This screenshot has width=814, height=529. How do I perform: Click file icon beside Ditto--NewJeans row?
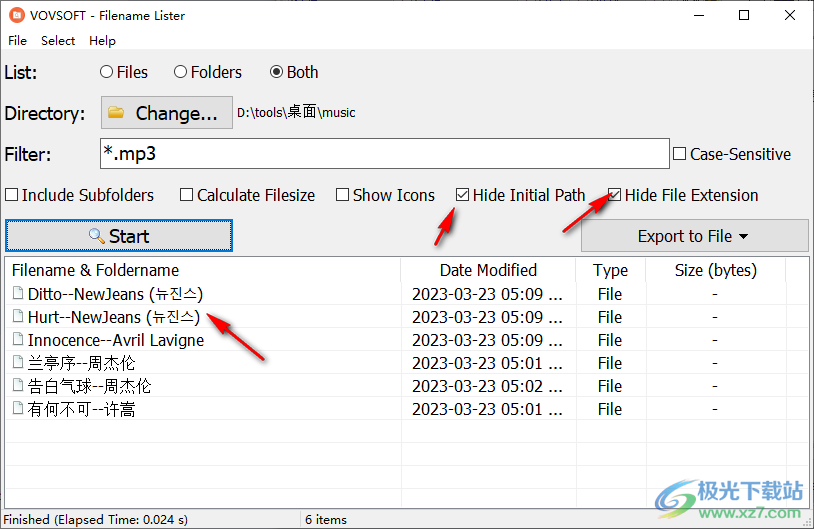click(18, 293)
